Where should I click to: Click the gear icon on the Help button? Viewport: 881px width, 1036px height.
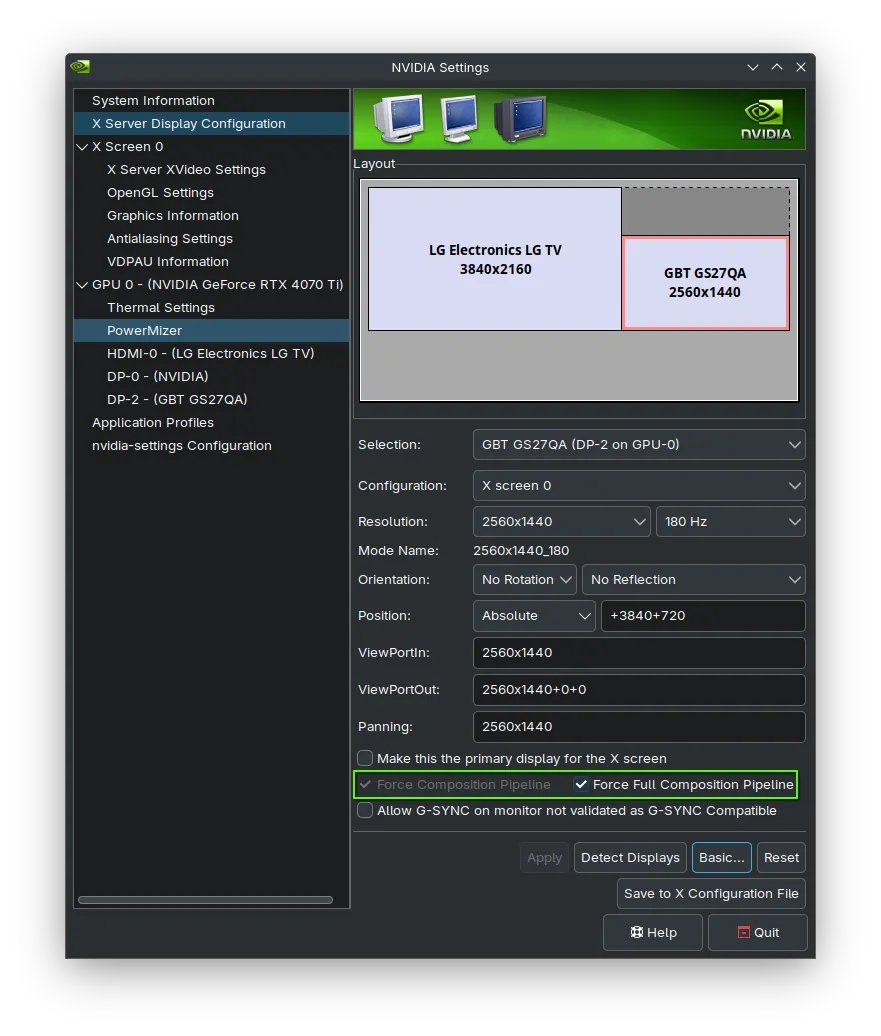pyautogui.click(x=638, y=932)
